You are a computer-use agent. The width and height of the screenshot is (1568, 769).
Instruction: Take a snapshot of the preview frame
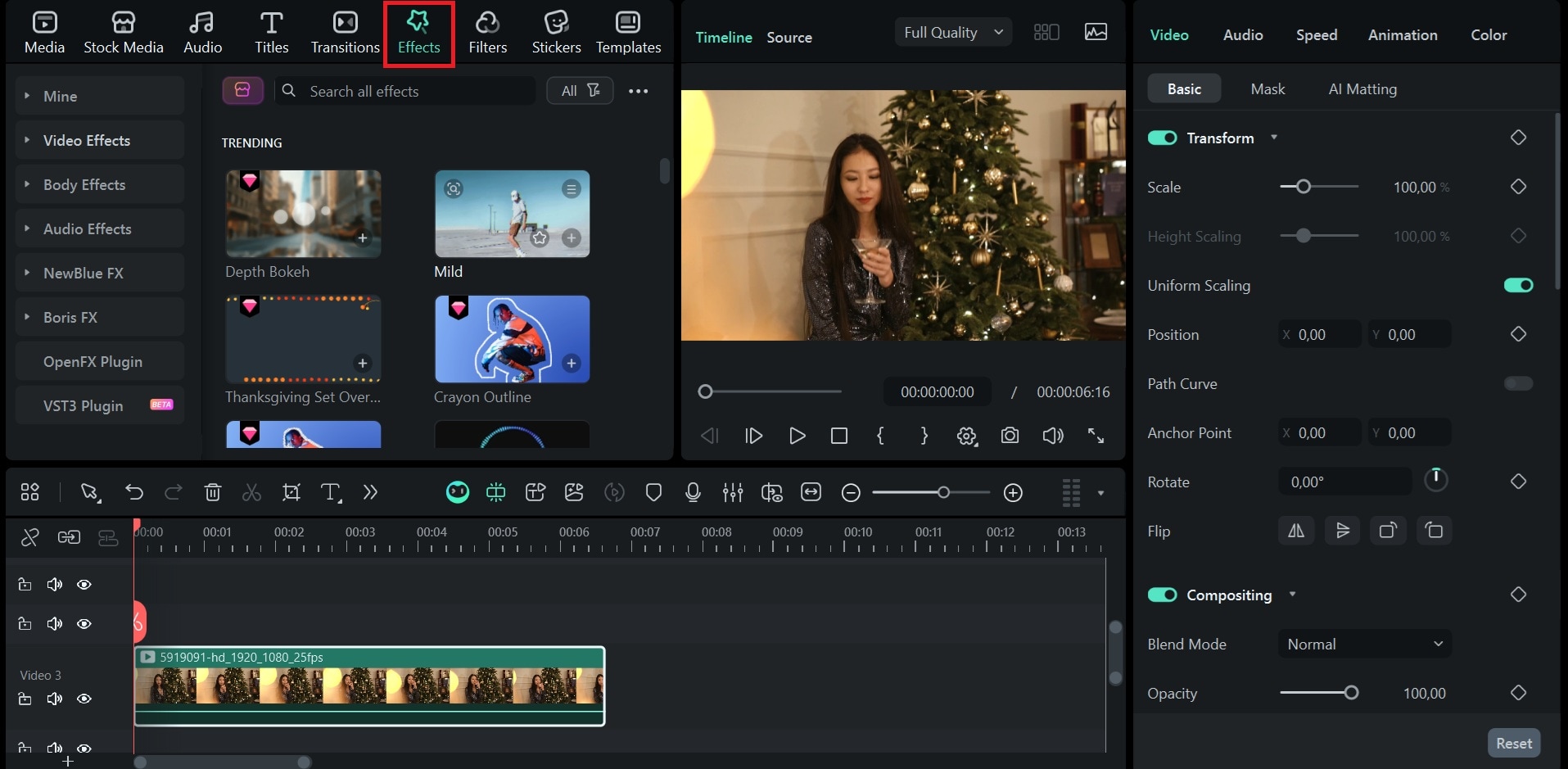click(x=1010, y=436)
